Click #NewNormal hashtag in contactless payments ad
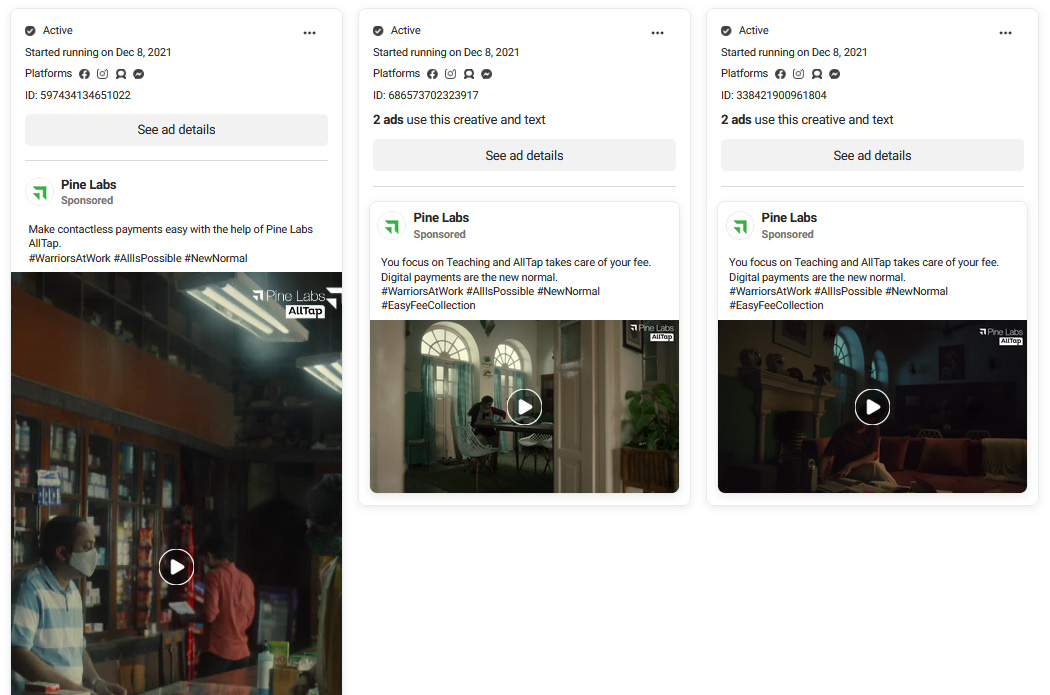This screenshot has width=1050, height=695. (216, 258)
